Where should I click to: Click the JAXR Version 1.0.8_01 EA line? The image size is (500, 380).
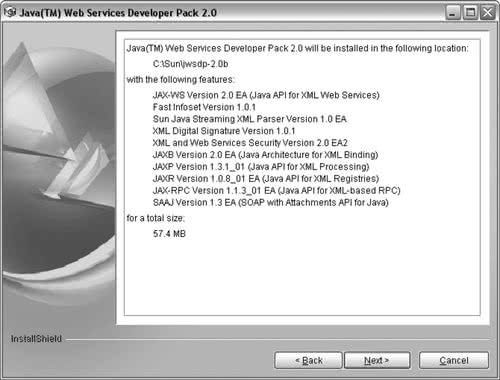tap(266, 179)
